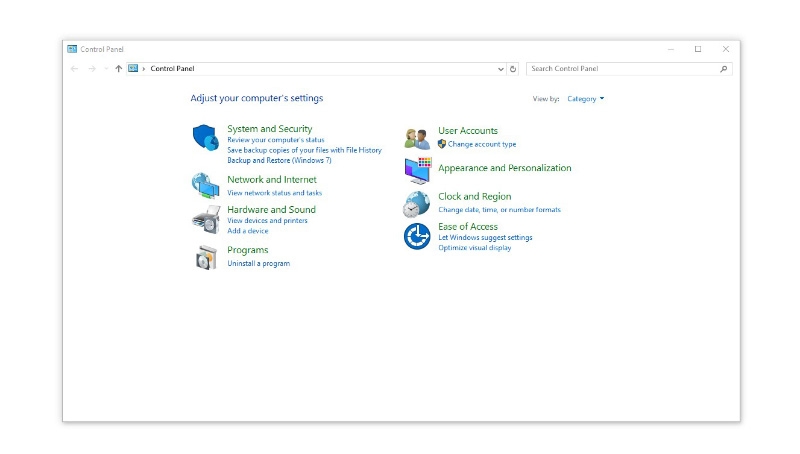Click the shield icon beside Change account type

click(x=442, y=144)
